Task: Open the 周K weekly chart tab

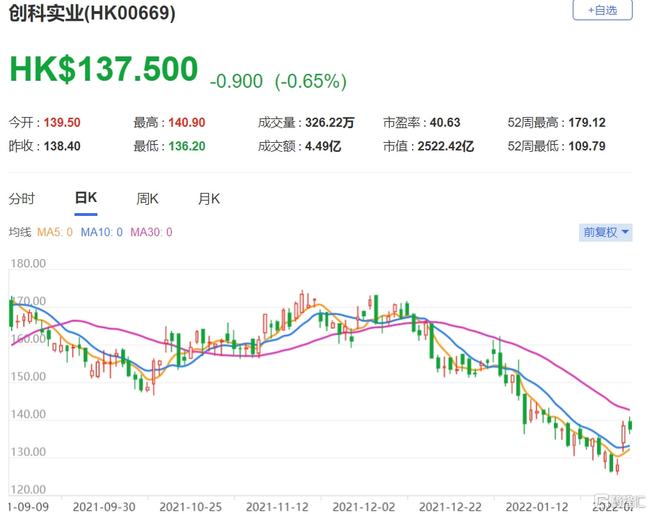Action: coord(147,199)
